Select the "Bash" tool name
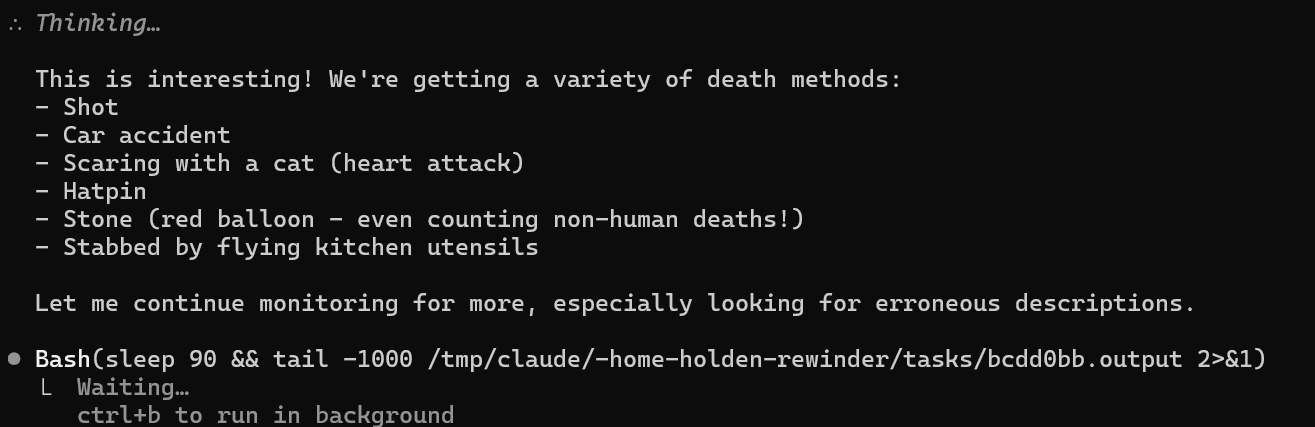Screen dimensions: 1315x427 pyautogui.click(x=62, y=358)
